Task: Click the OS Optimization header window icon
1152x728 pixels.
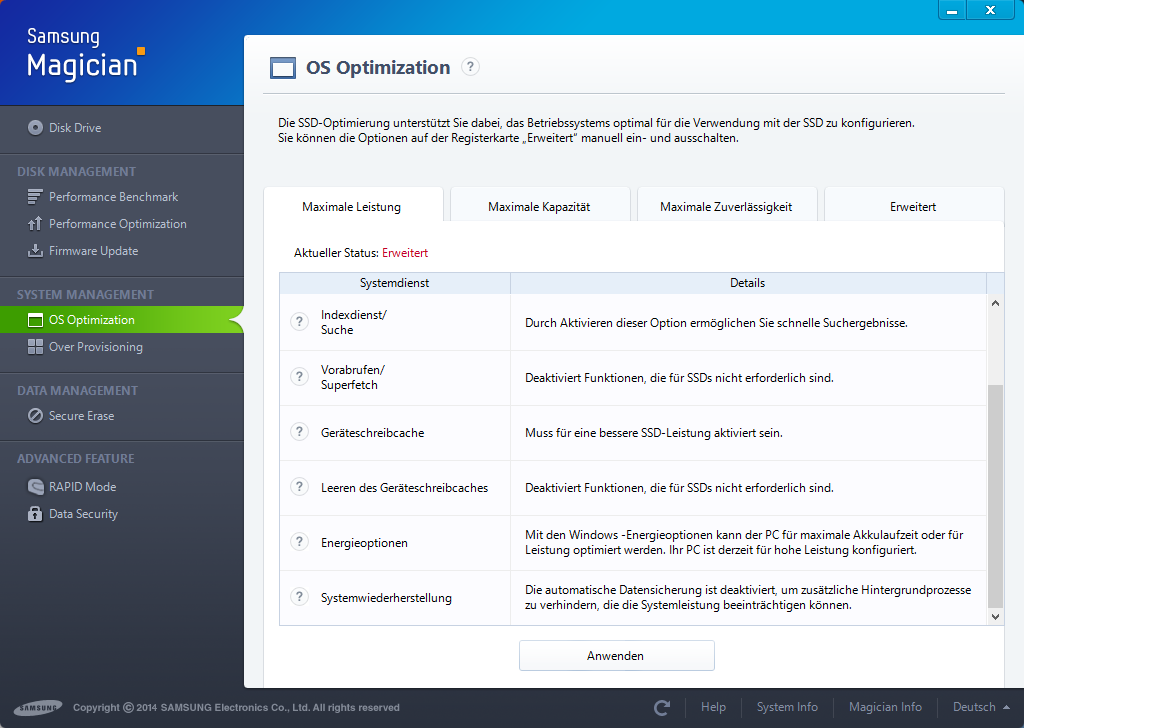Action: [x=283, y=68]
